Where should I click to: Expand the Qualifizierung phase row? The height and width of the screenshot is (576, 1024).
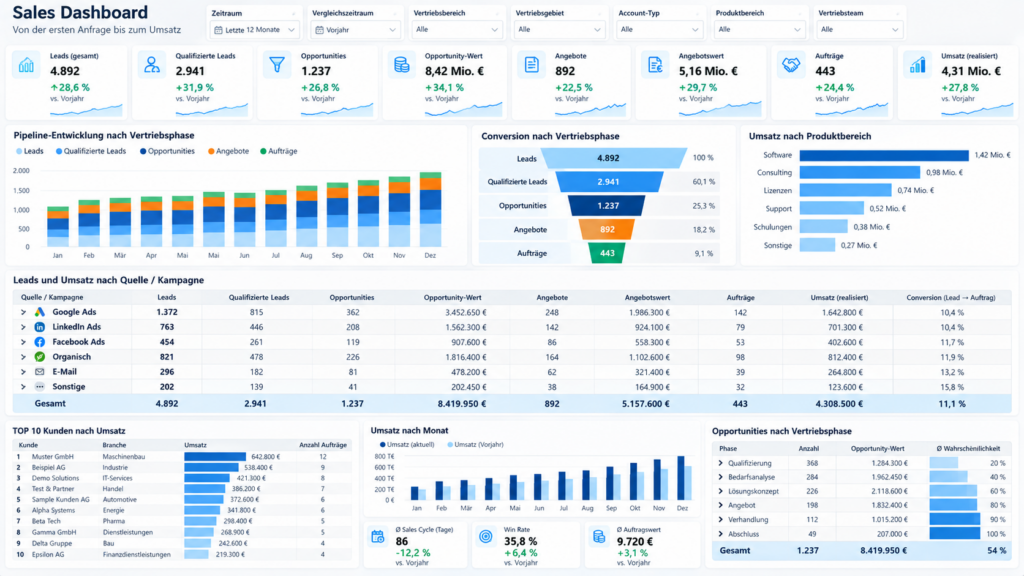pyautogui.click(x=721, y=463)
